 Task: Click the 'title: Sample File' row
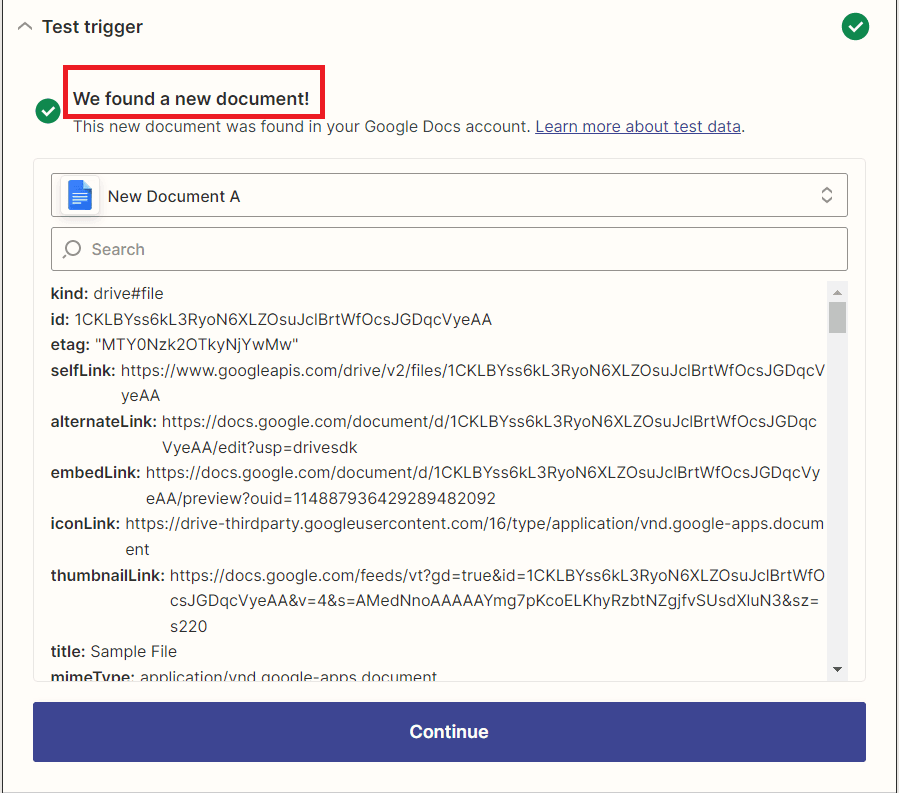114,652
